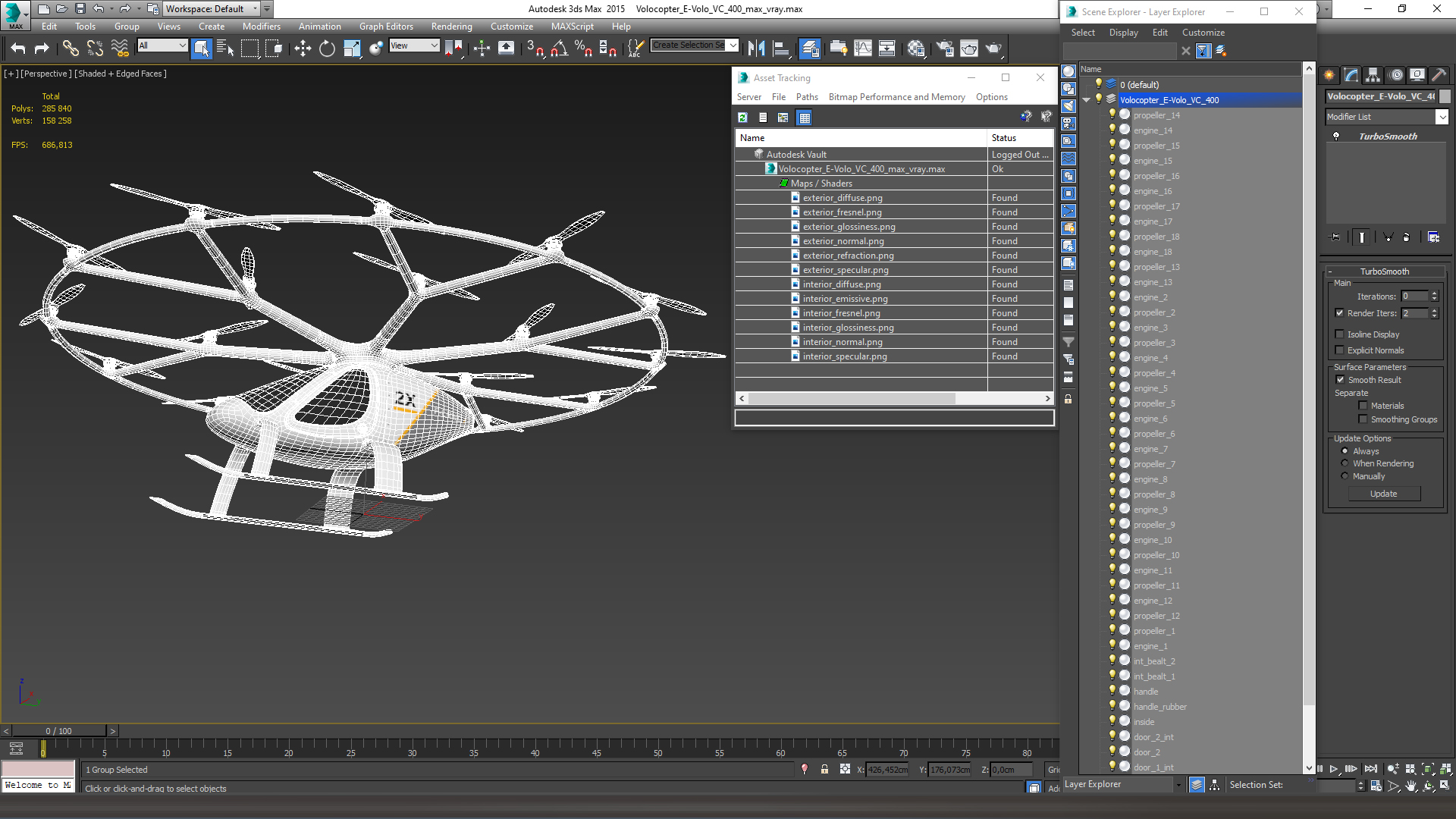Open Bitmap Performance and Memory menu
The width and height of the screenshot is (1456, 819).
pos(896,97)
